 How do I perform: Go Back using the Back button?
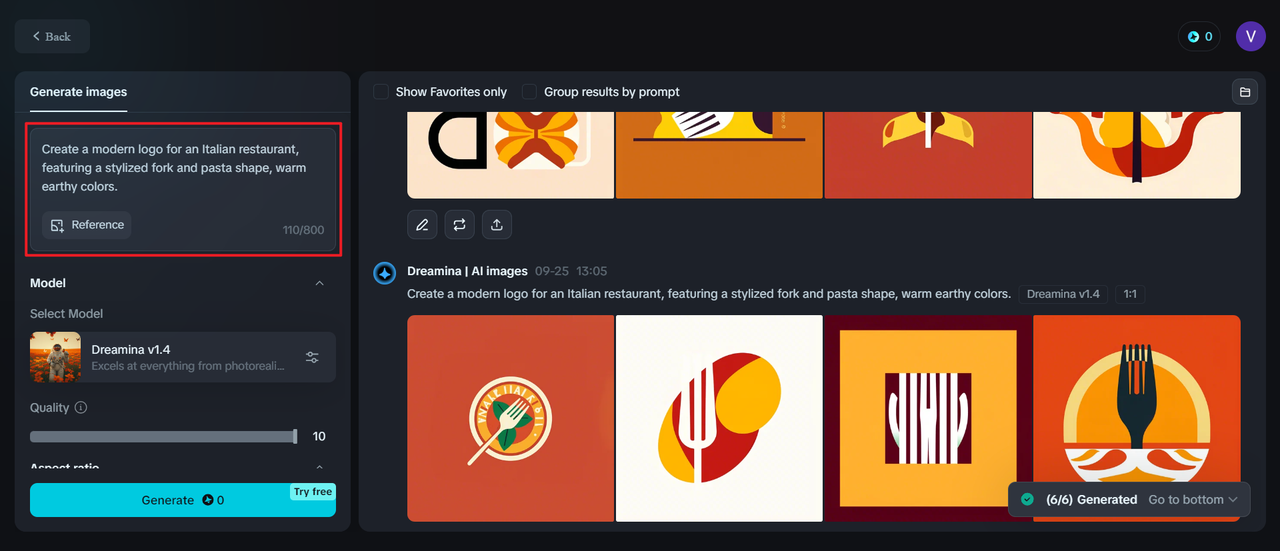52,36
